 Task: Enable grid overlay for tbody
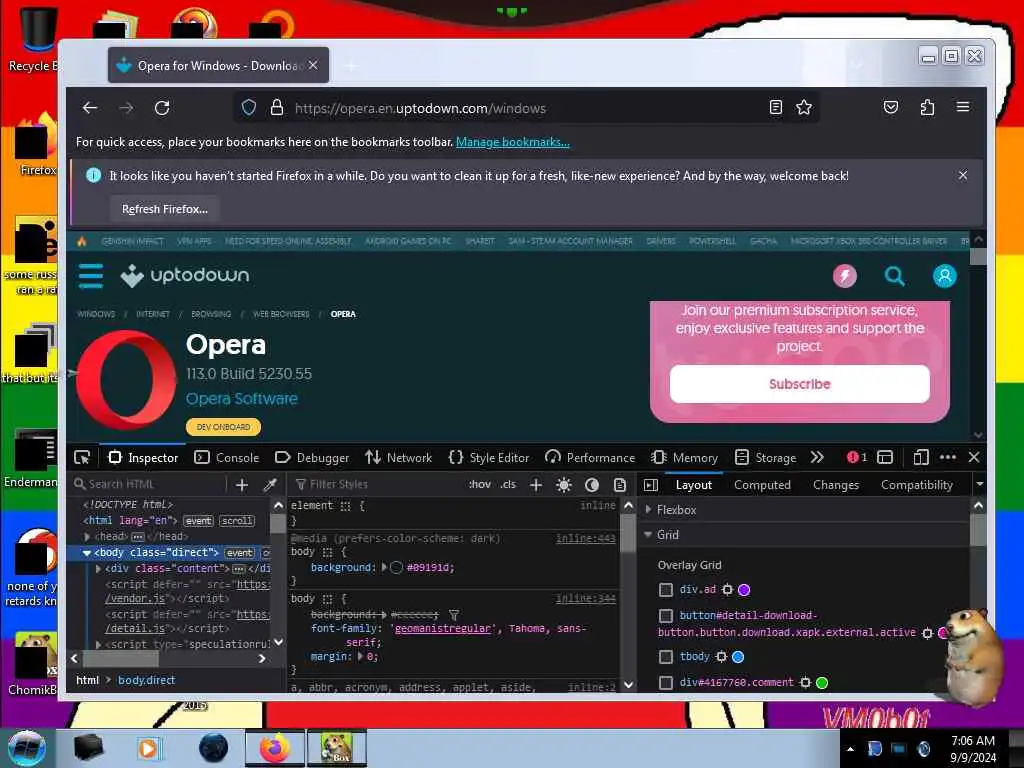point(665,656)
